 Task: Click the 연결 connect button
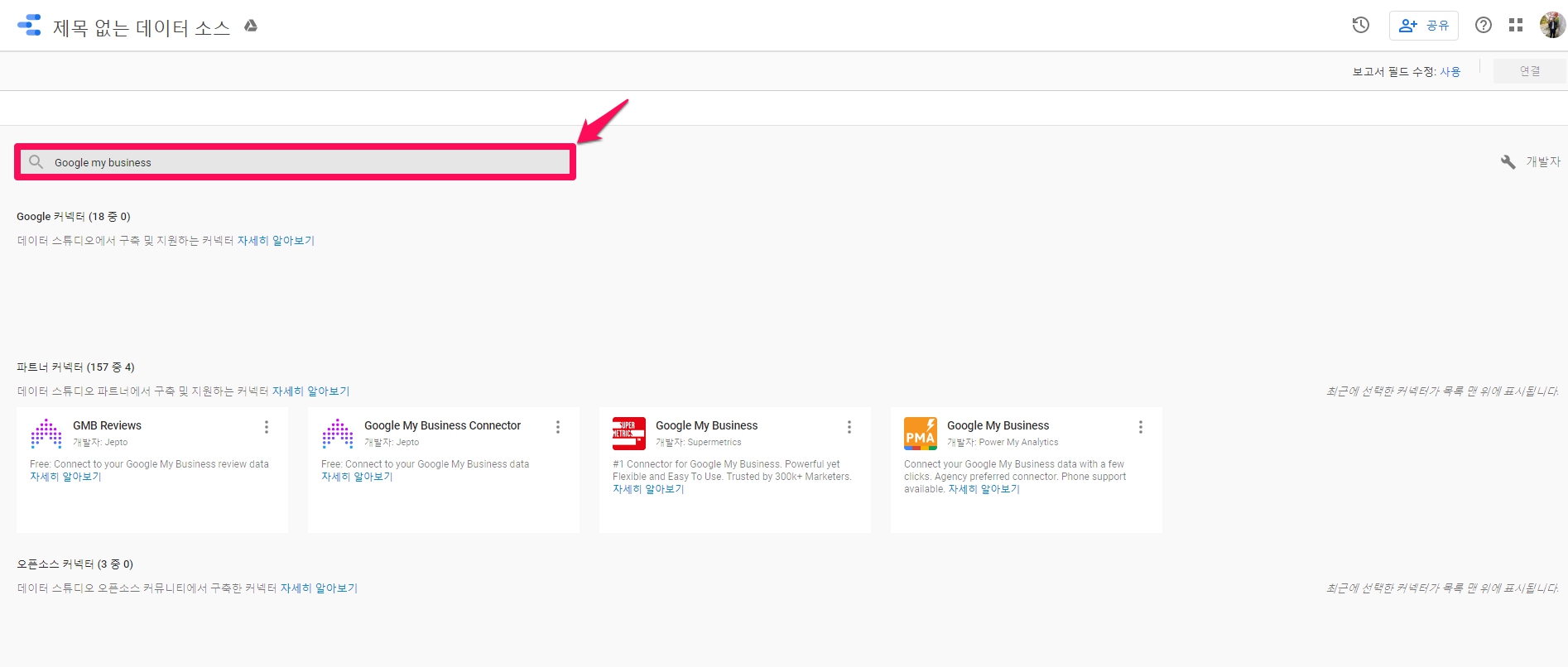pyautogui.click(x=1529, y=71)
